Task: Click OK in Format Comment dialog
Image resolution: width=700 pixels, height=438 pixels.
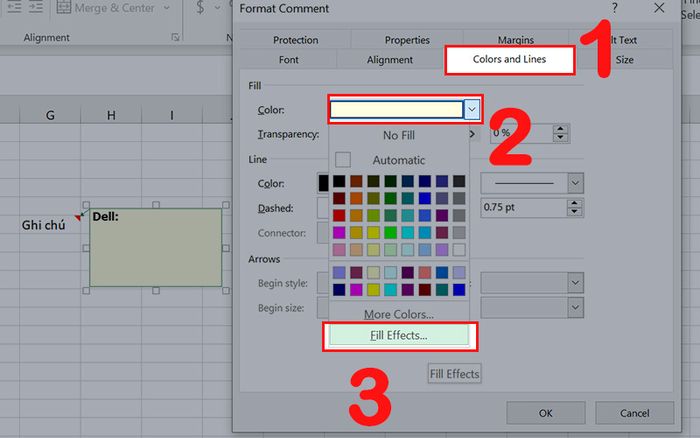Action: (x=546, y=413)
